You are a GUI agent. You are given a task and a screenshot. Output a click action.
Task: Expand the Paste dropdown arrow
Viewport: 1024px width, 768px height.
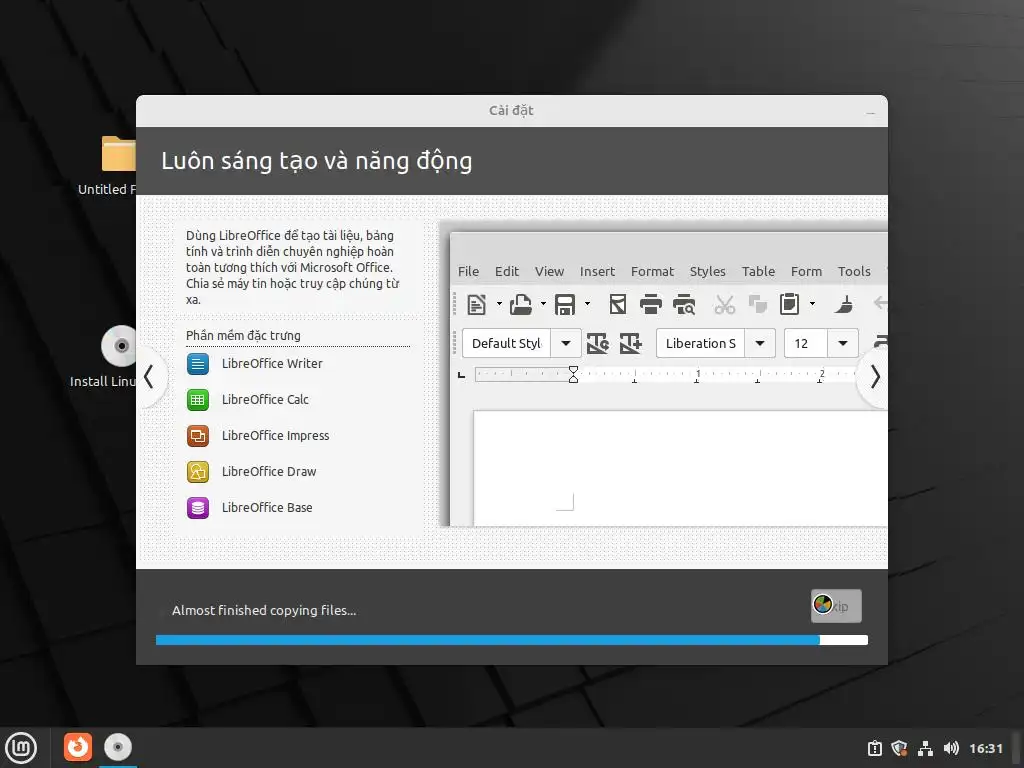click(812, 304)
